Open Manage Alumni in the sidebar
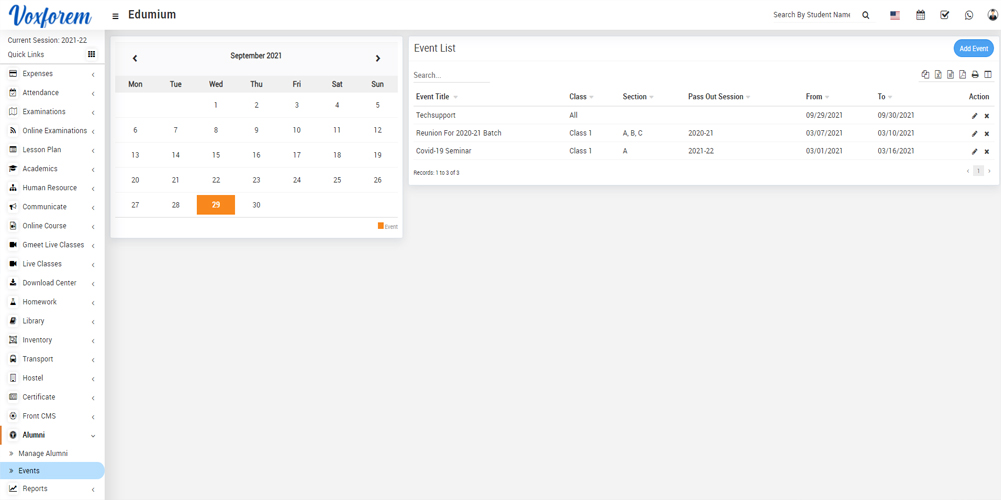 coord(43,454)
